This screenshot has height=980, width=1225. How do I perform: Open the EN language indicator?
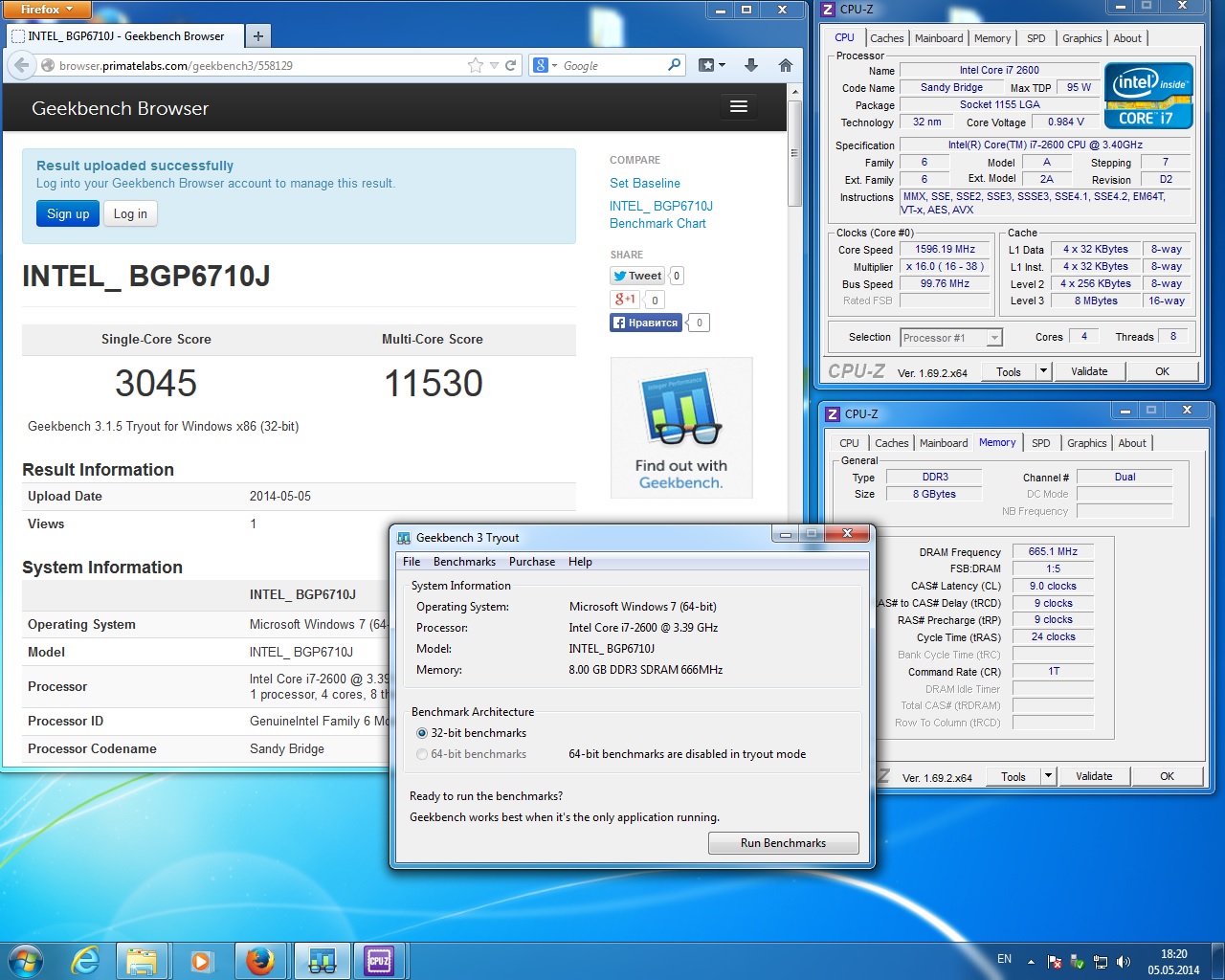1004,958
